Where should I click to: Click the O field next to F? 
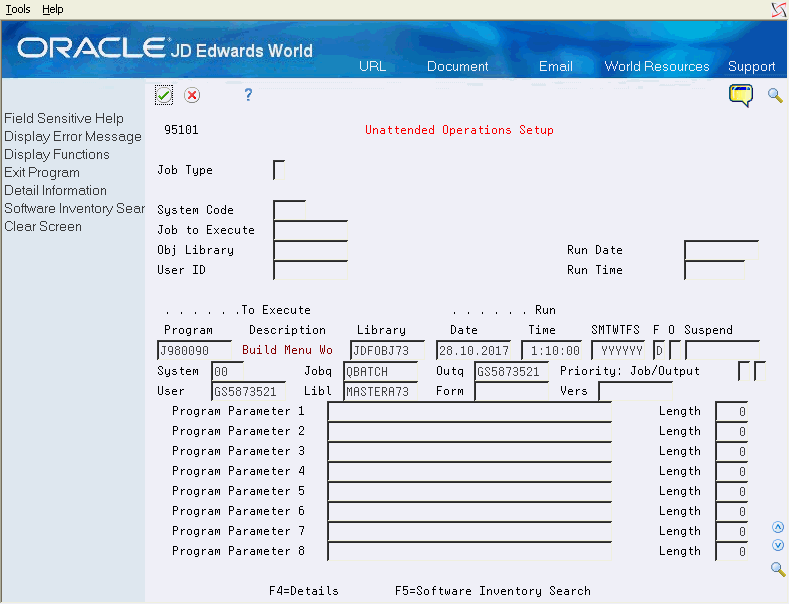pos(675,350)
